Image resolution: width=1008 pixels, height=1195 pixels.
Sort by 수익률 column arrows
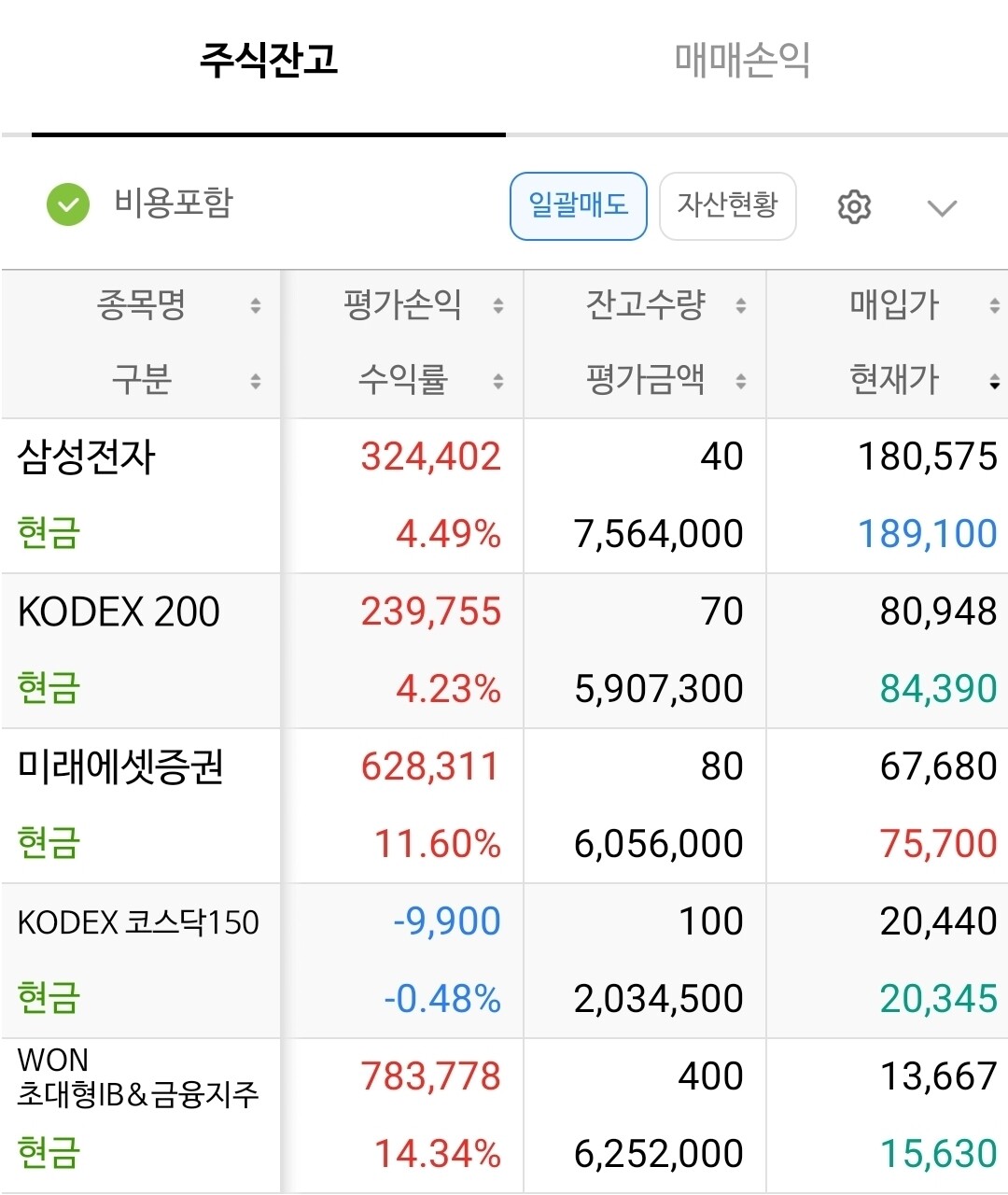(x=498, y=381)
